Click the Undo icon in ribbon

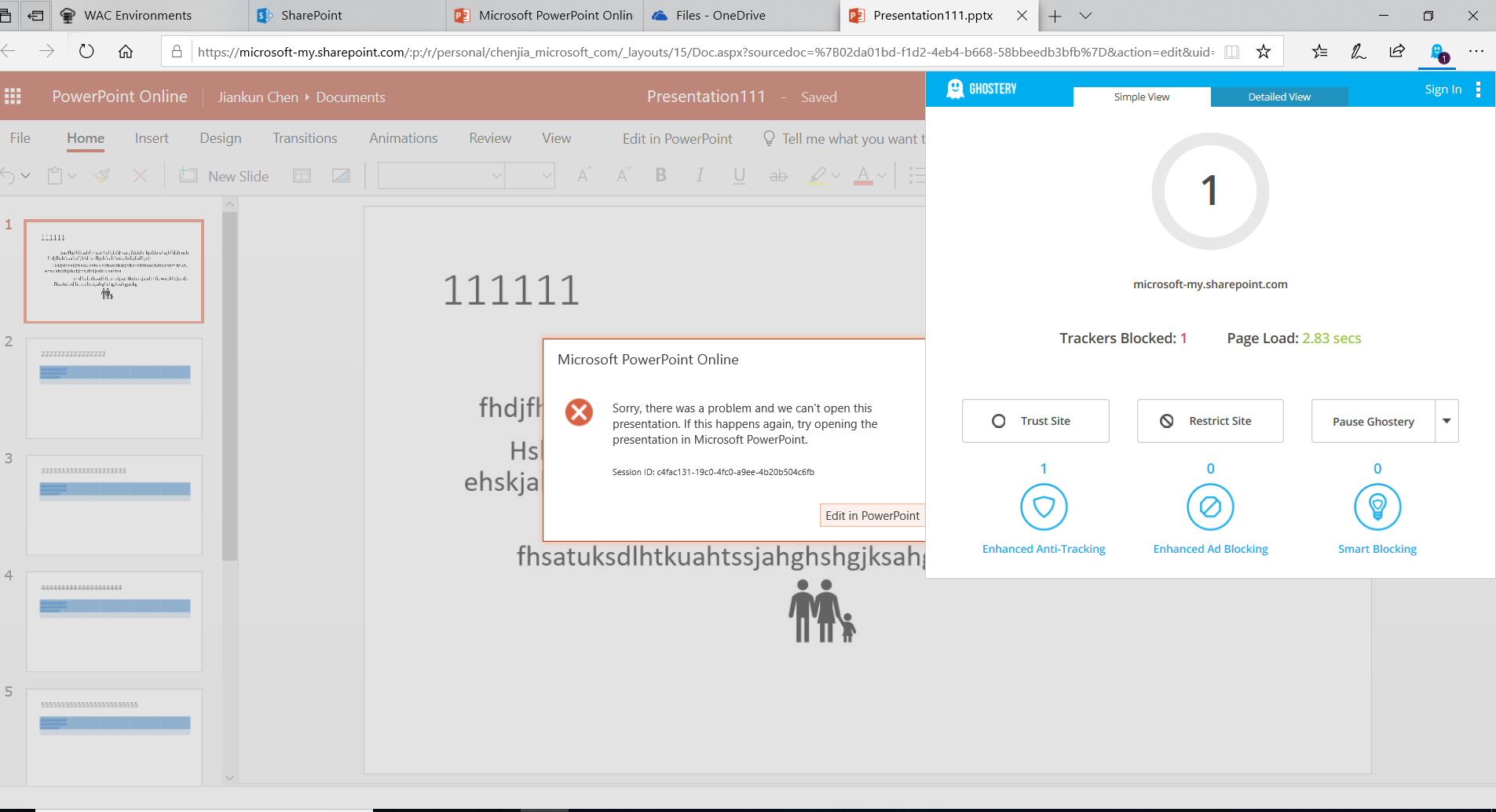click(x=9, y=176)
